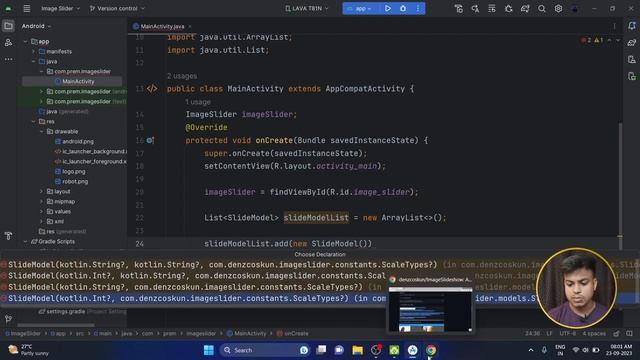Screen dimensions: 640x360
Task: Start debugging with the bug icon
Action: (403, 8)
